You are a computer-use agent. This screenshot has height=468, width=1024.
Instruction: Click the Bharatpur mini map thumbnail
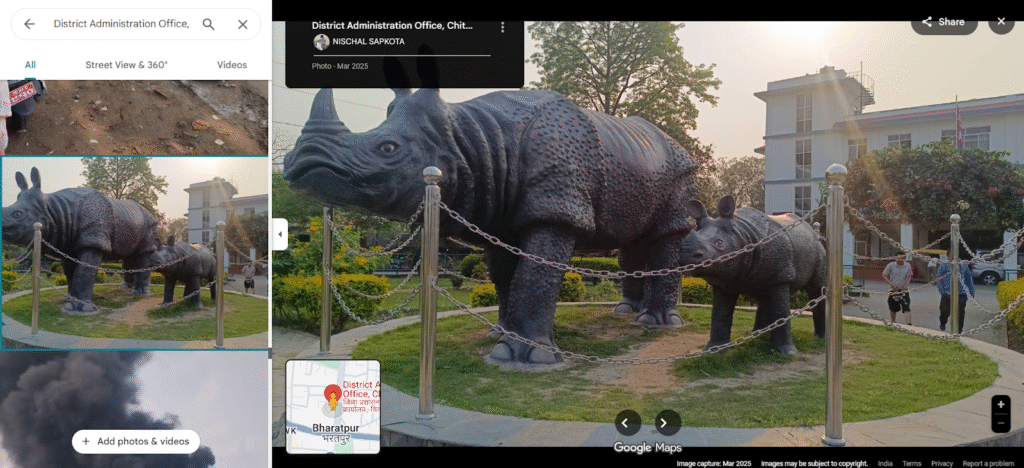point(333,406)
